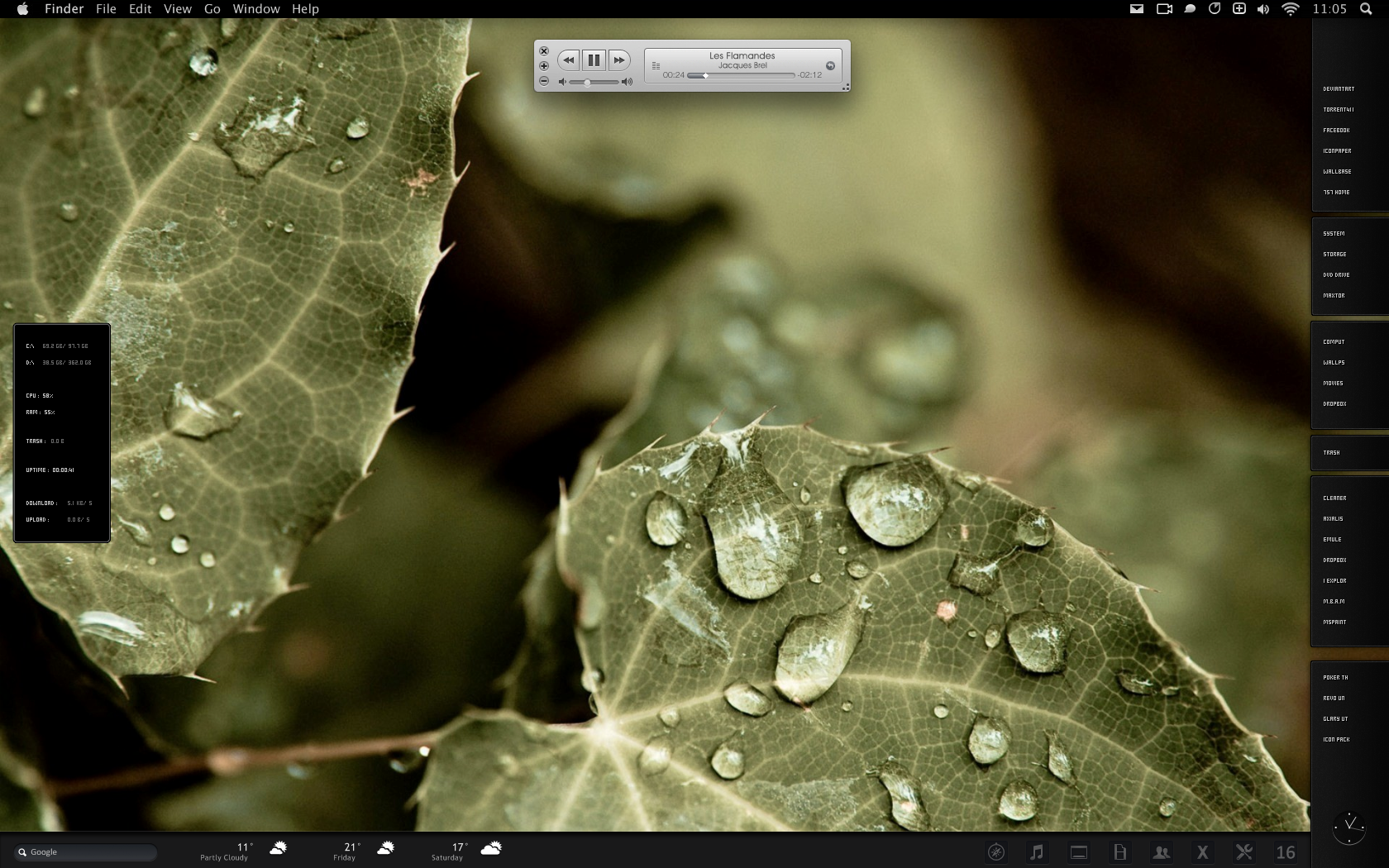Pause the current track in player

click(x=594, y=60)
